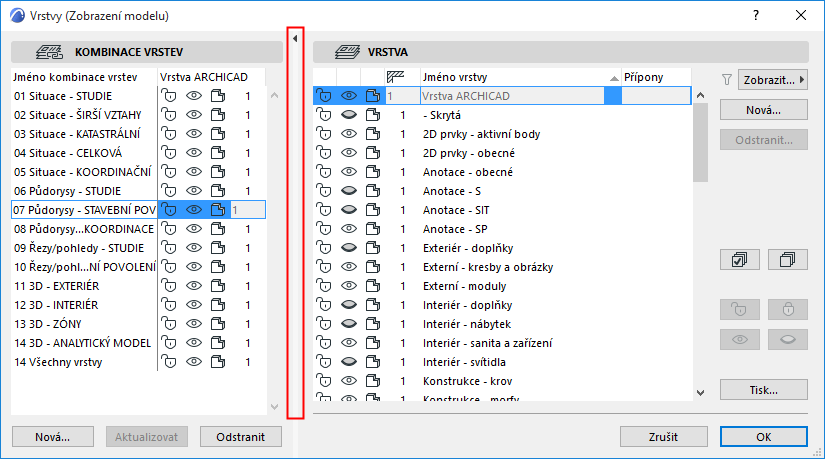Sort by Jméno vrstvy column arrow
Image resolution: width=825 pixels, height=459 pixels.
pos(613,78)
